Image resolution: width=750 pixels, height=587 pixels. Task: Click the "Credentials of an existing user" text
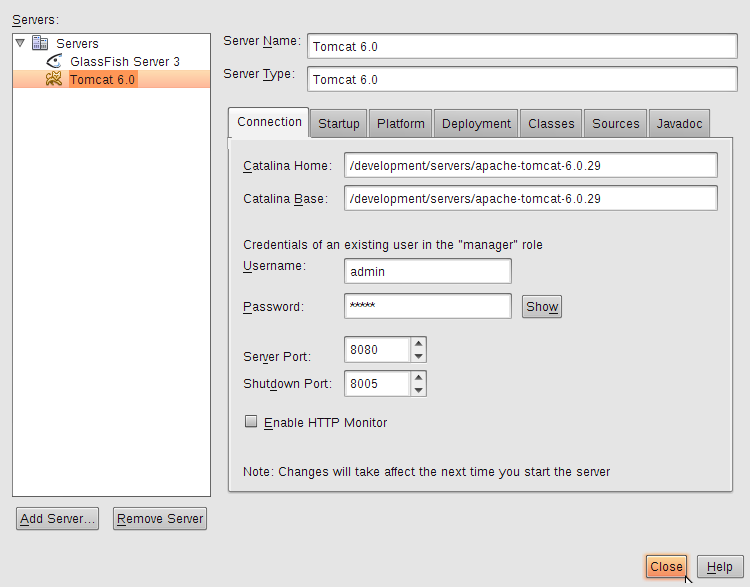tap(393, 245)
